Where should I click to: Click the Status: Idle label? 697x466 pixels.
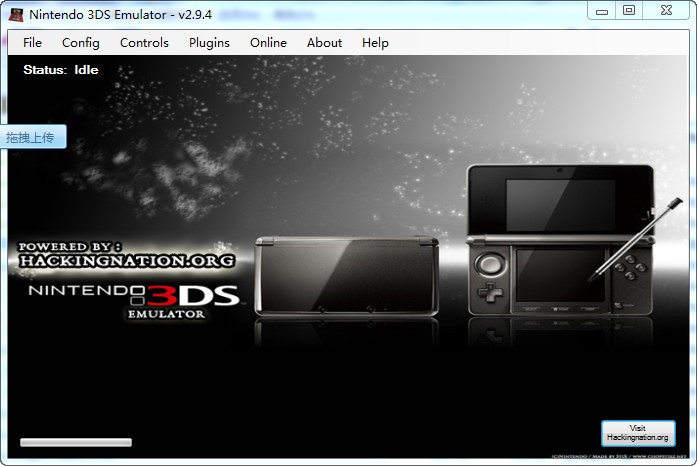[61, 70]
